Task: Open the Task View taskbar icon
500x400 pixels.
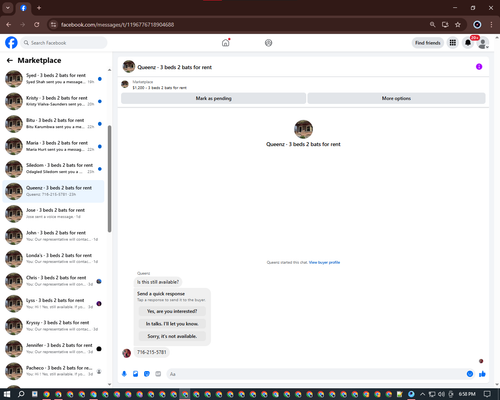Action: pyautogui.click(x=34, y=394)
